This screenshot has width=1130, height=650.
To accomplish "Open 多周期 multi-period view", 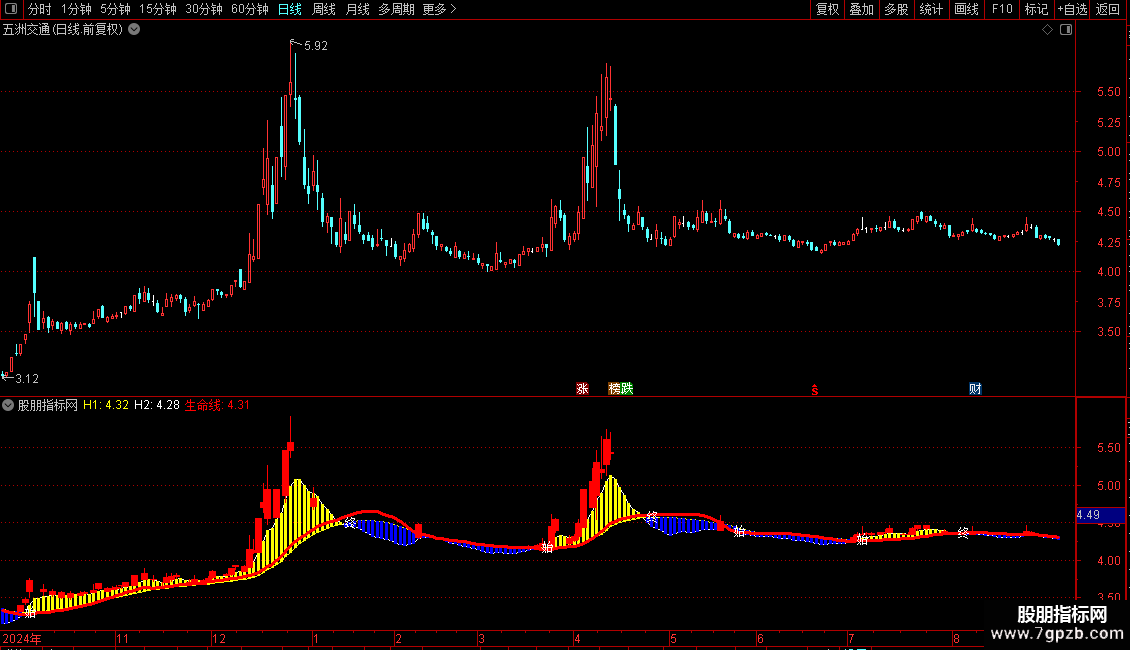I will (x=396, y=9).
